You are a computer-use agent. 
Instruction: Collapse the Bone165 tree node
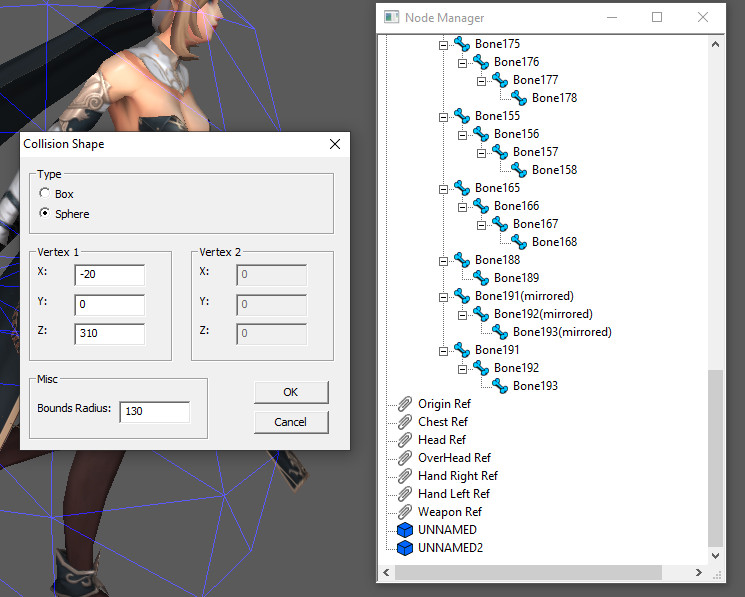click(443, 189)
